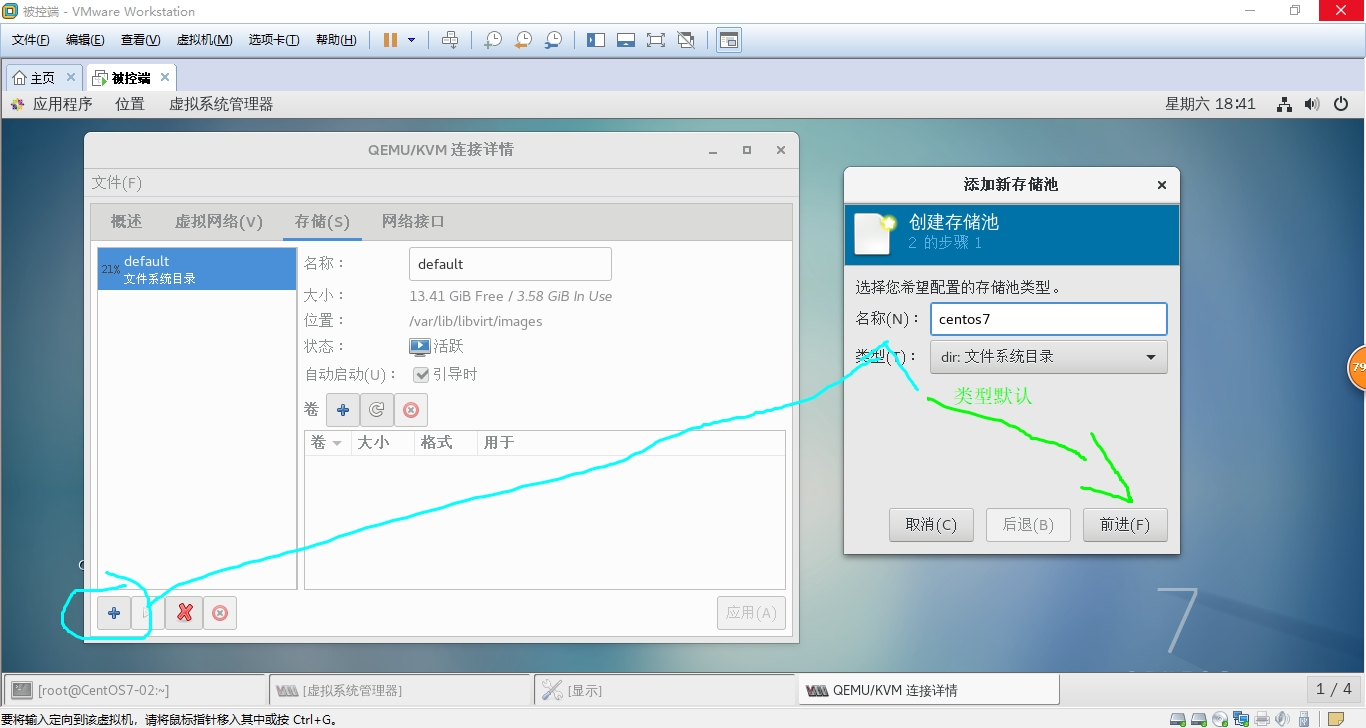Open the 查看(V) menu

[141, 40]
